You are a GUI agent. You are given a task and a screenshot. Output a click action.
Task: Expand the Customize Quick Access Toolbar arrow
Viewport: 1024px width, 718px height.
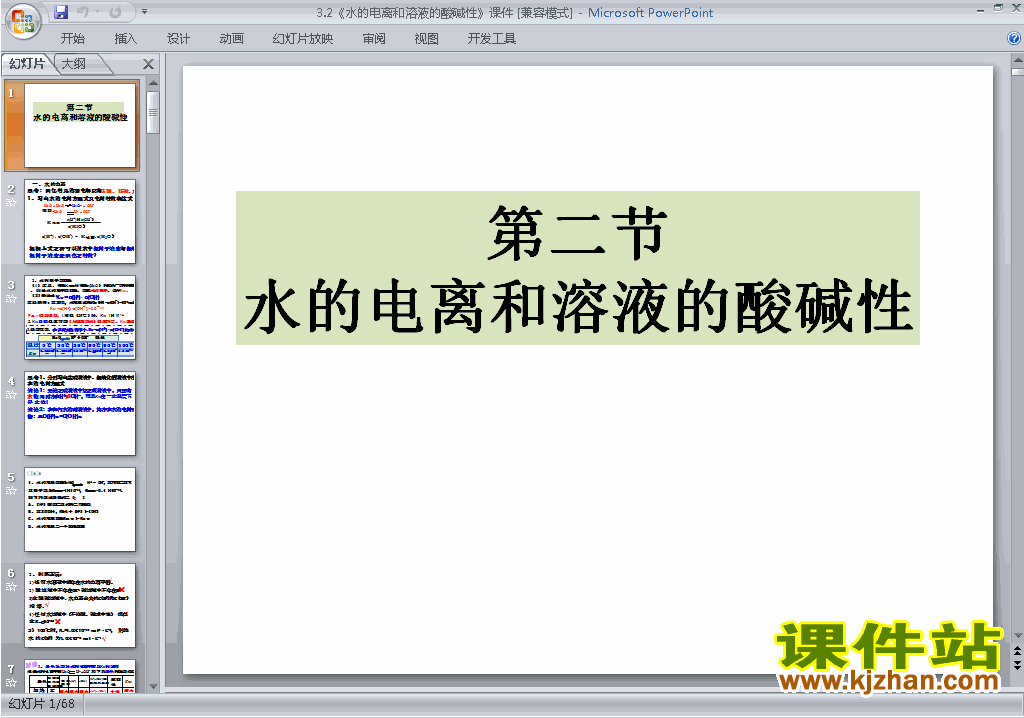144,12
